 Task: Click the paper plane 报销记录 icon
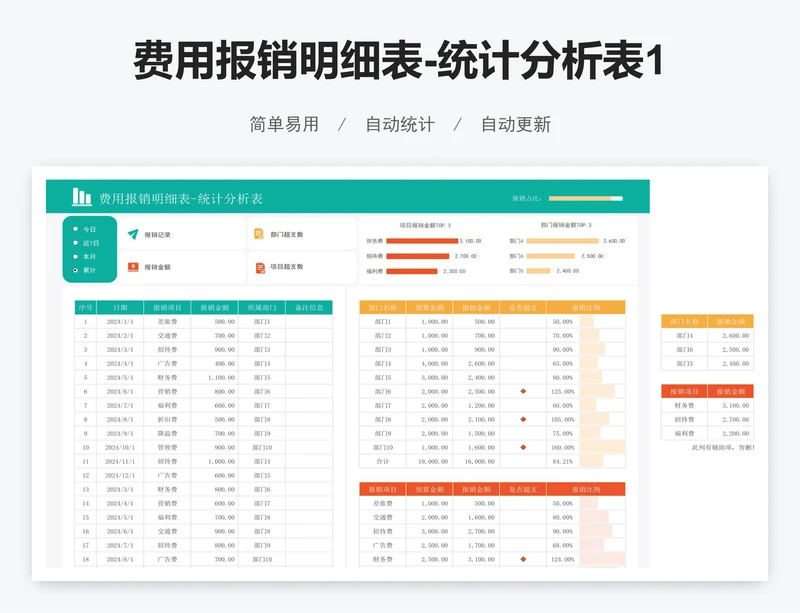click(x=133, y=234)
